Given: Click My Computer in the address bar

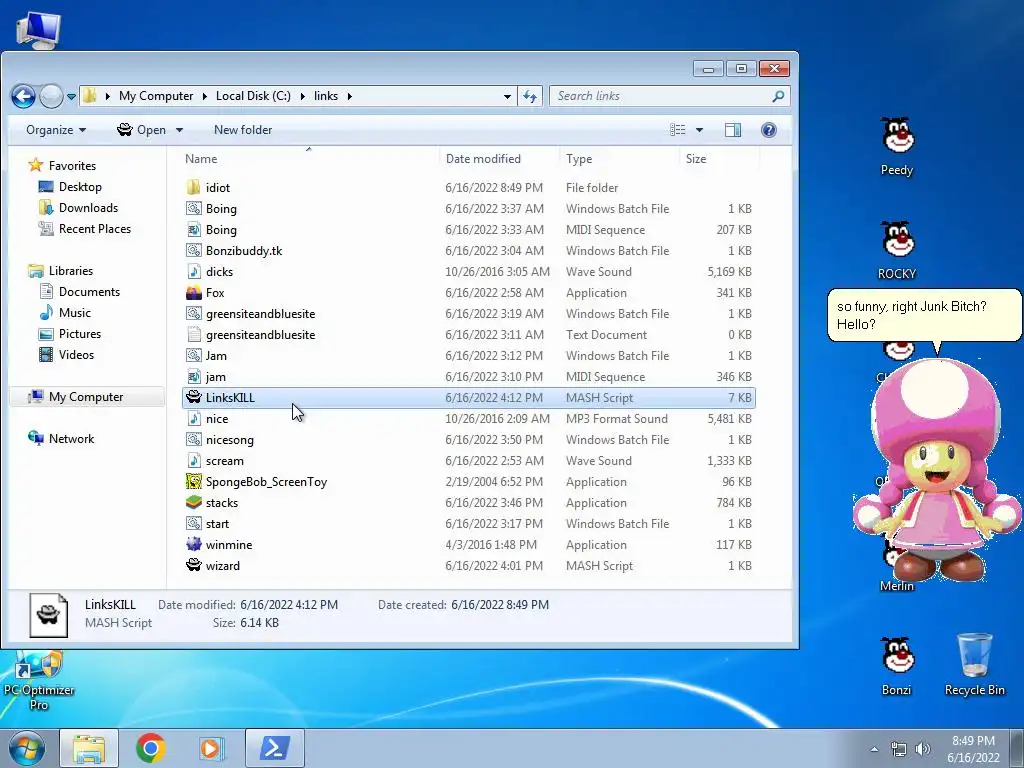Looking at the screenshot, I should coord(156,96).
